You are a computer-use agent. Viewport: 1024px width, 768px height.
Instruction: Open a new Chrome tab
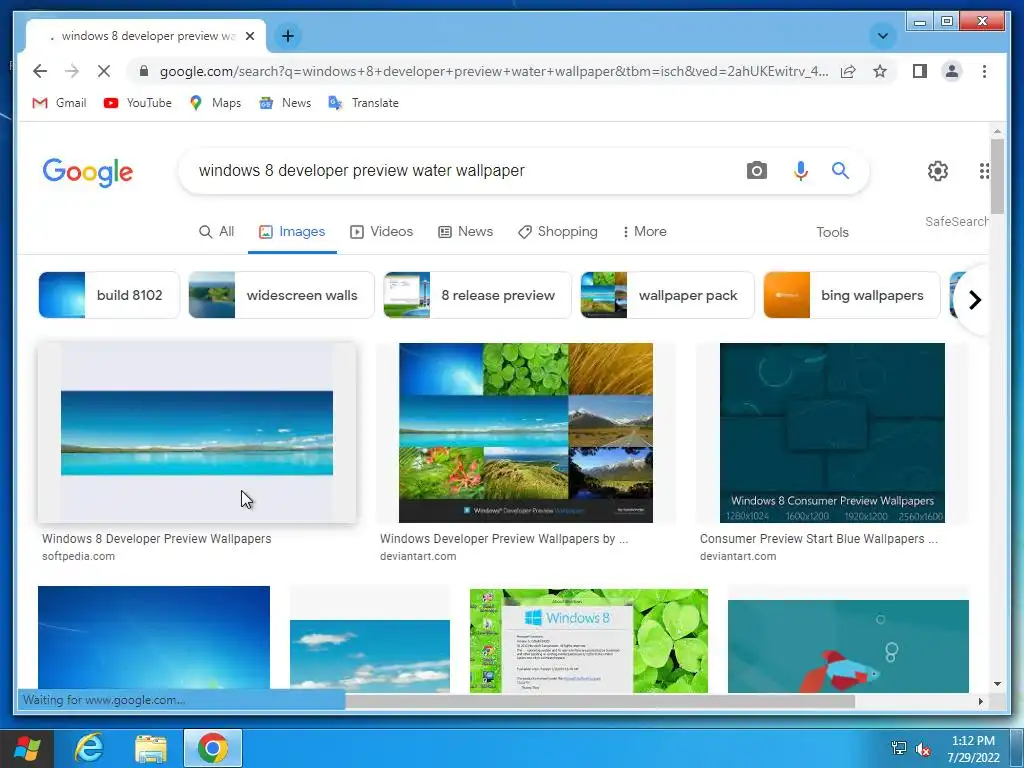(x=288, y=36)
